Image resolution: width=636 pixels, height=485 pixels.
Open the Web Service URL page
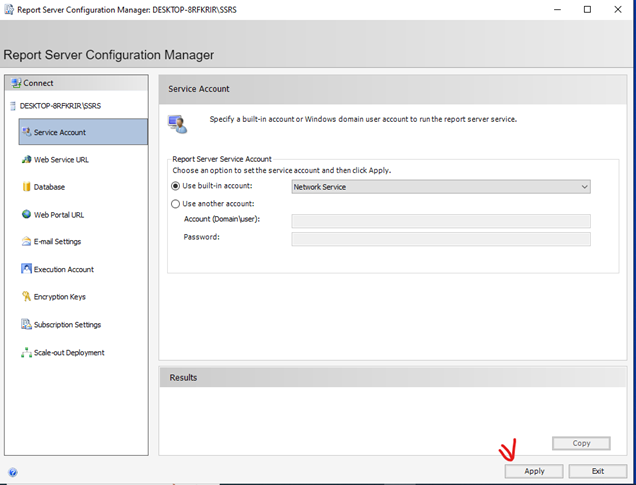[x=61, y=159]
